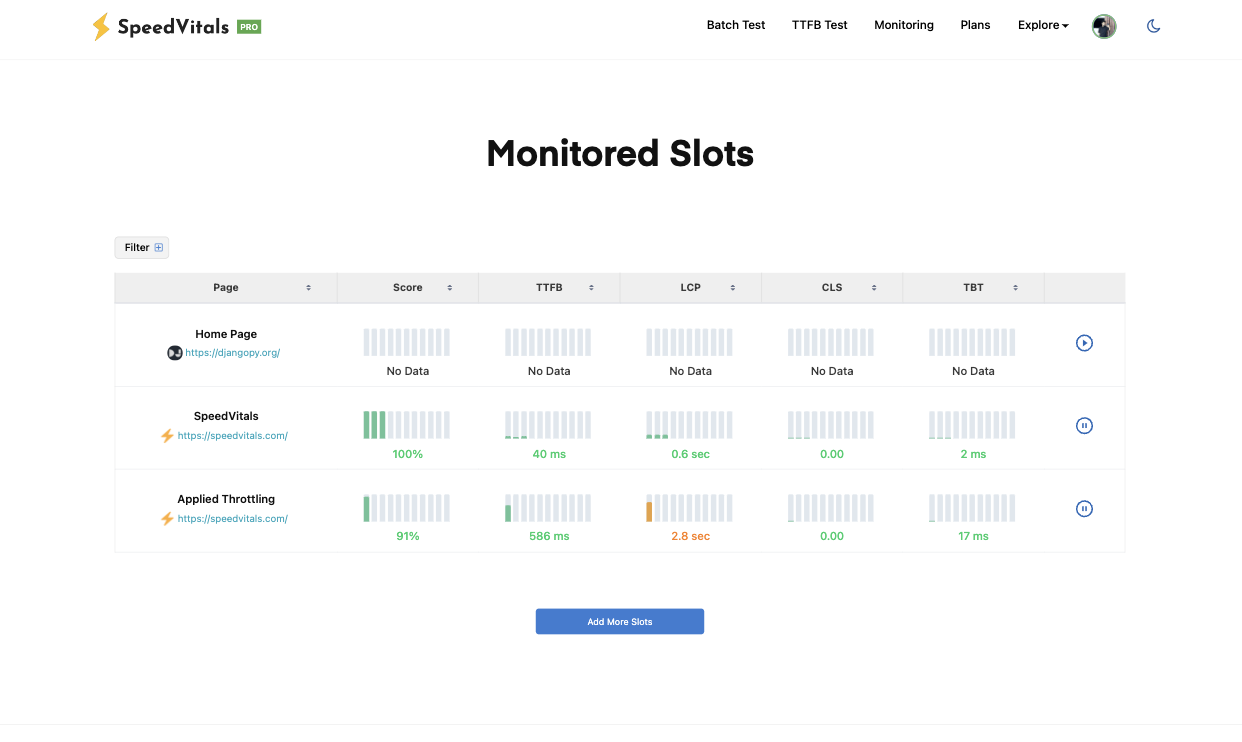Sort the table by Score column
The image size is (1242, 742).
click(450, 288)
